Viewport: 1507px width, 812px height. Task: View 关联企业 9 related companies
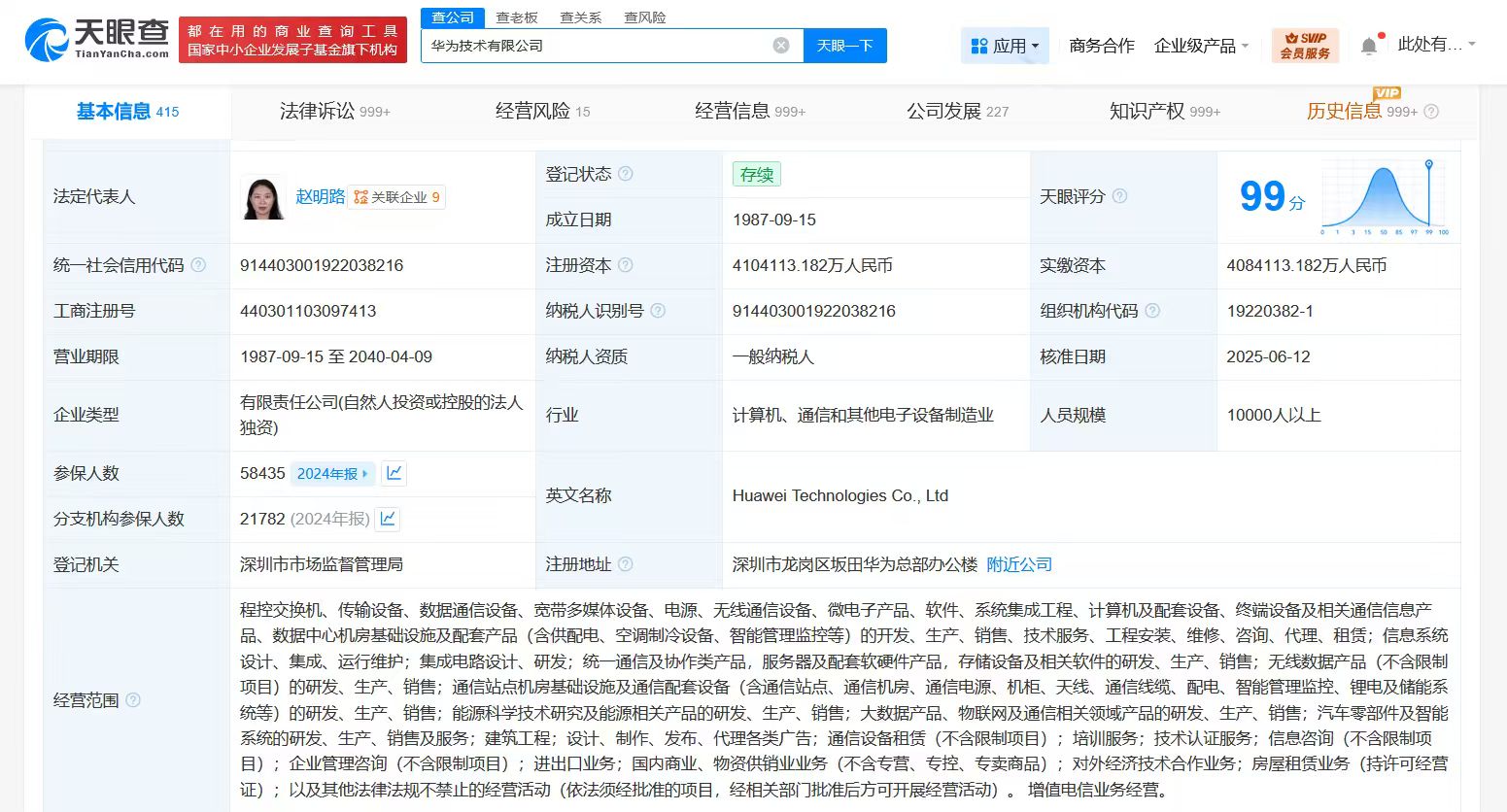pyautogui.click(x=396, y=197)
